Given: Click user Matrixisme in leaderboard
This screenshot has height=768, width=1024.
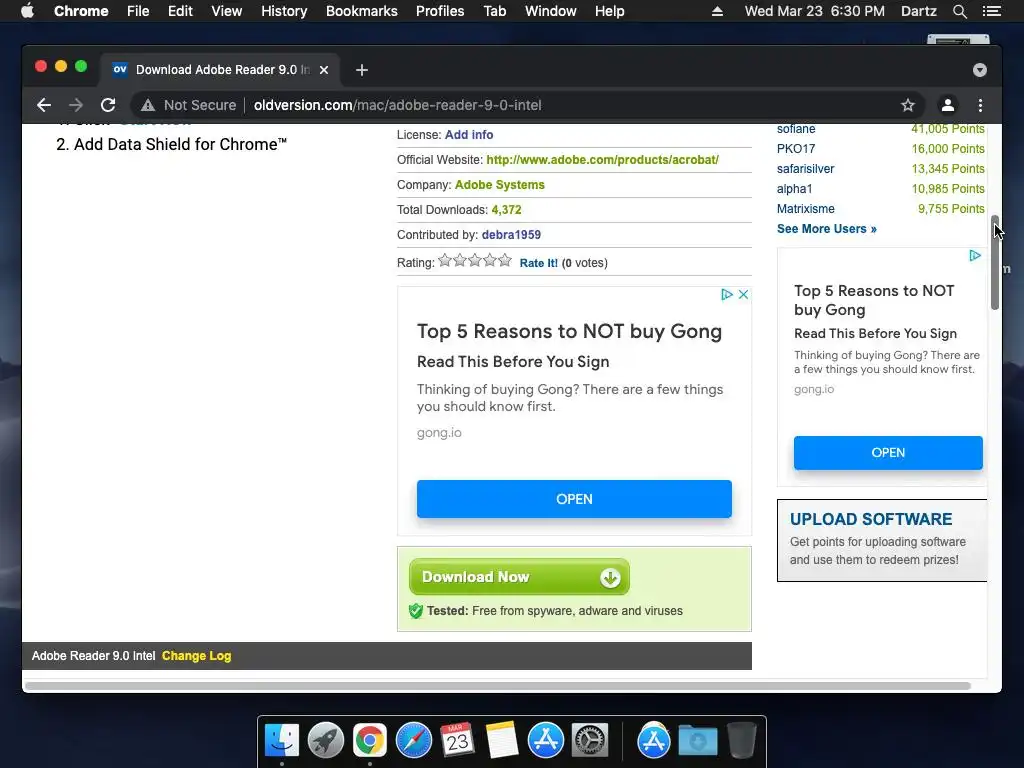Looking at the screenshot, I should pyautogui.click(x=805, y=209).
